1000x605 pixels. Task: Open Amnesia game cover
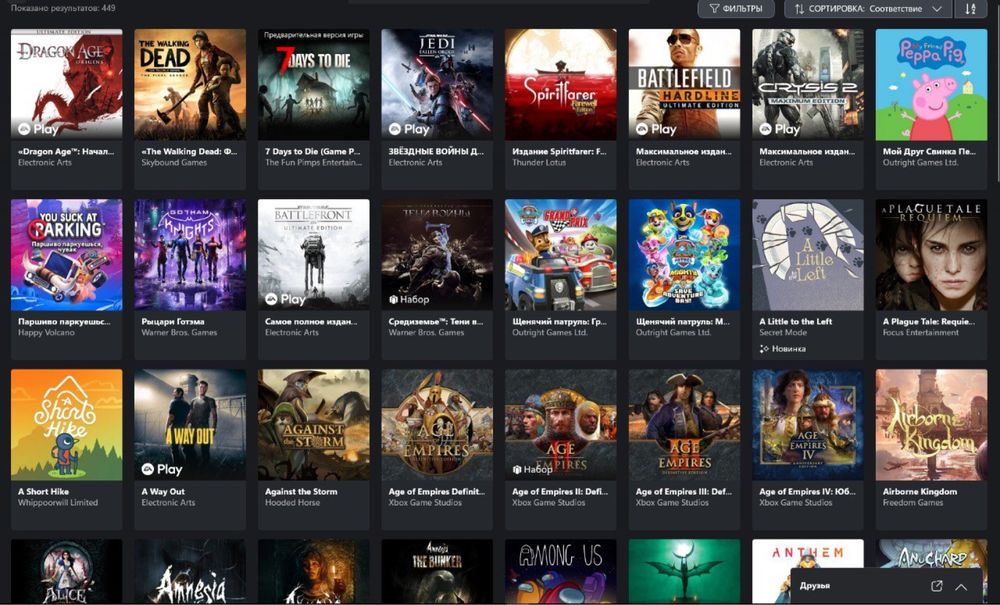point(190,571)
